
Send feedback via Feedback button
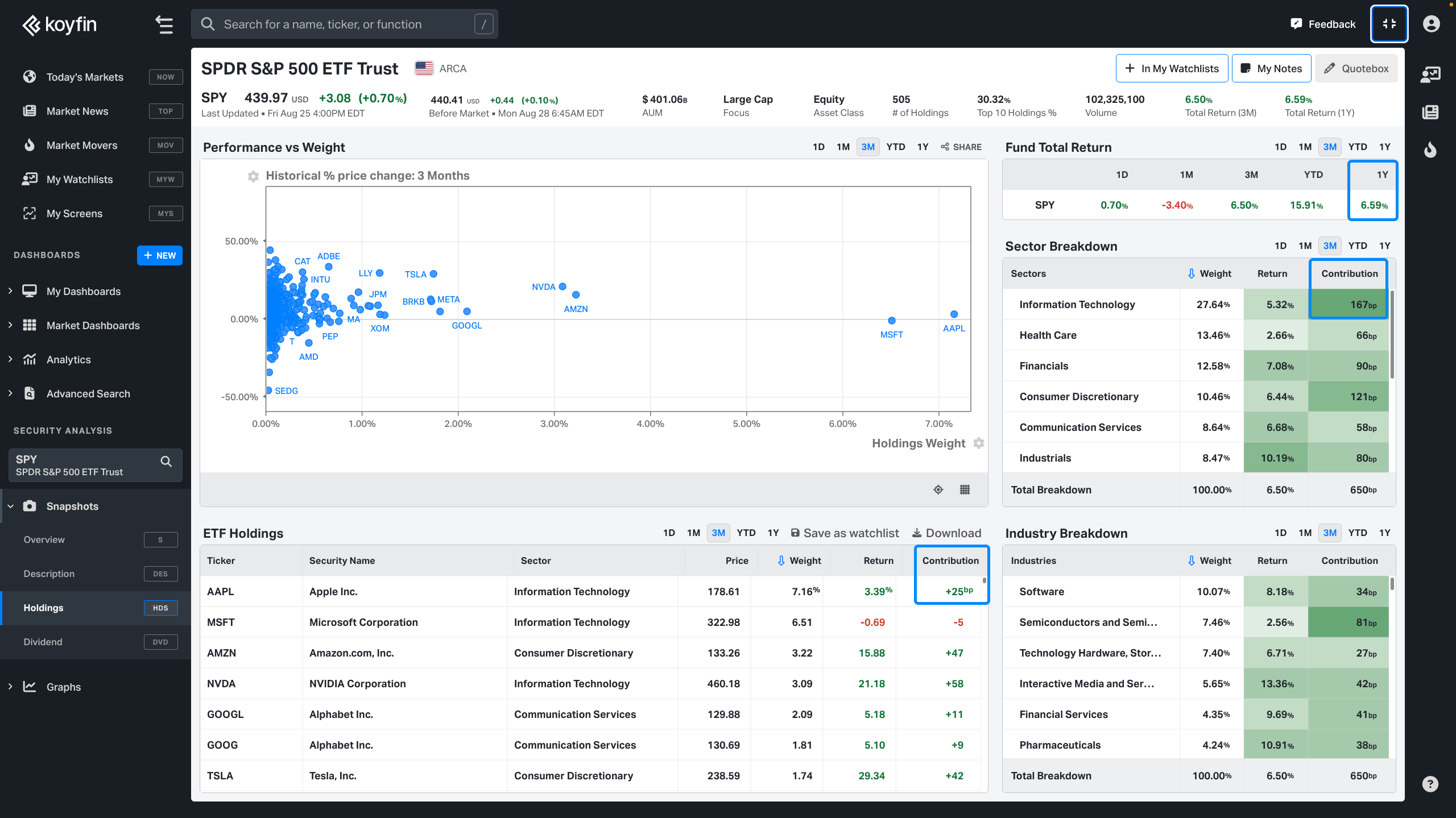click(x=1323, y=24)
